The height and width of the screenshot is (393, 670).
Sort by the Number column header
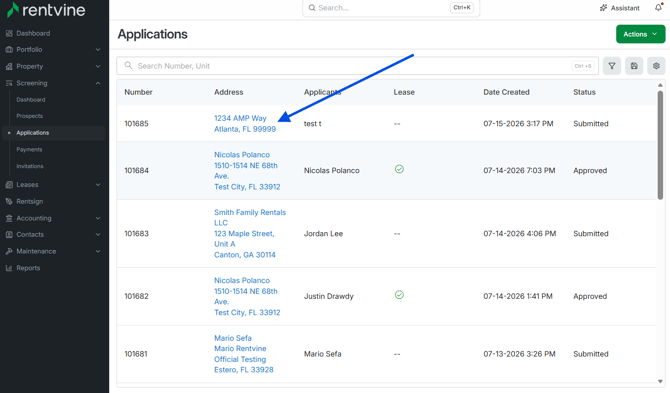(x=138, y=92)
